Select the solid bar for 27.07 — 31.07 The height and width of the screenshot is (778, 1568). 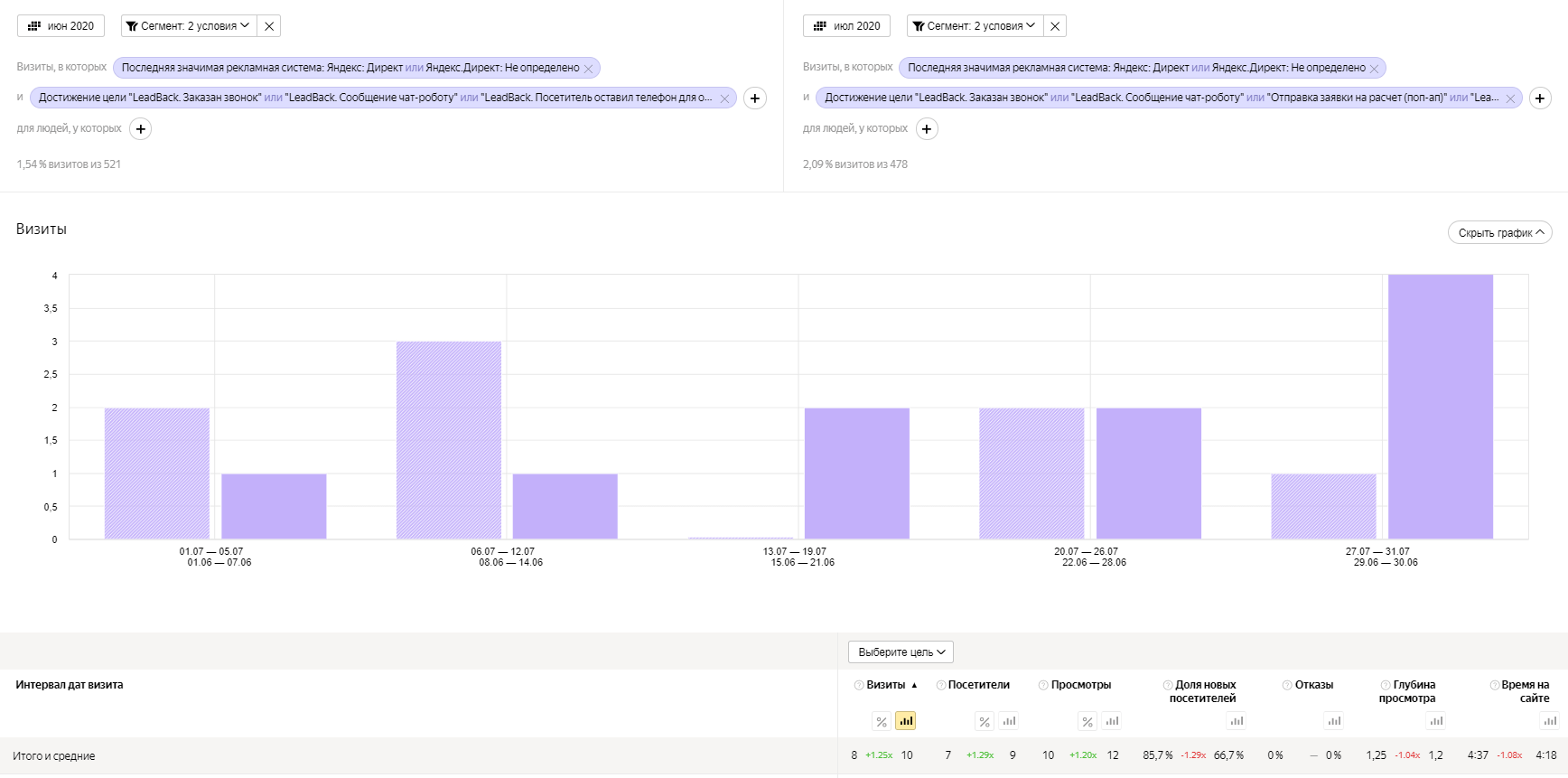(x=1441, y=407)
